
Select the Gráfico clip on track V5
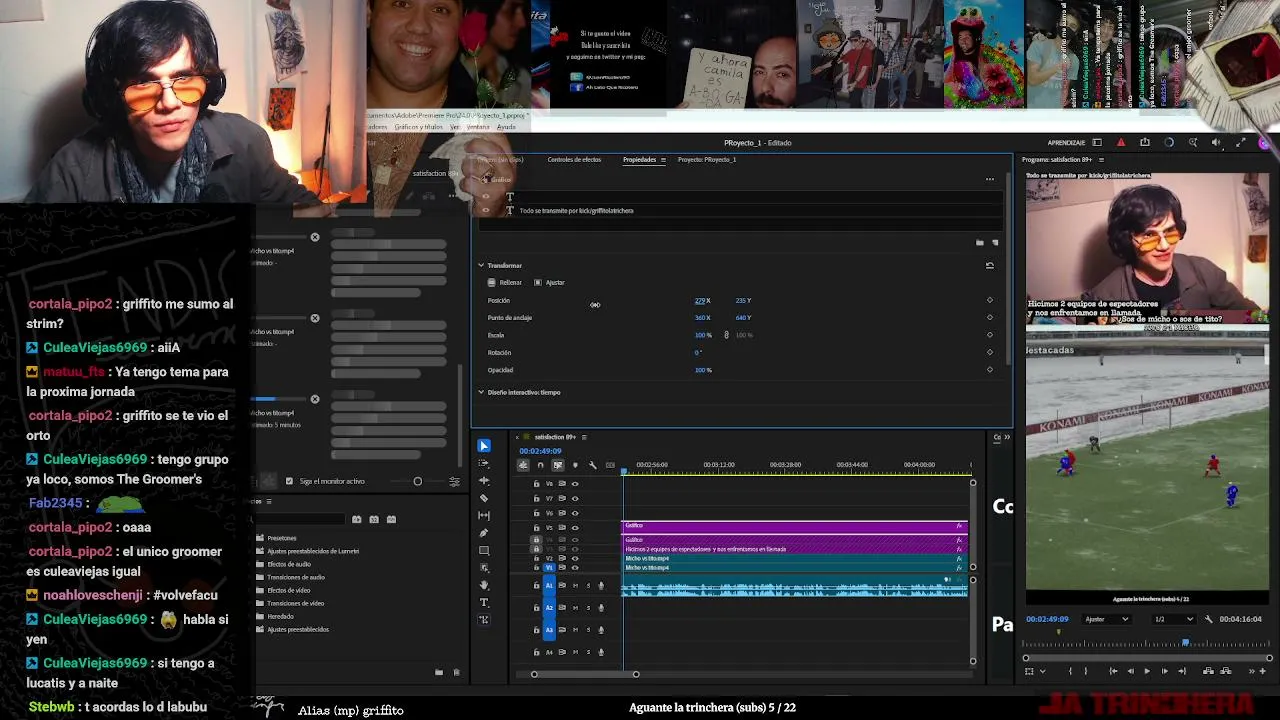tap(795, 526)
